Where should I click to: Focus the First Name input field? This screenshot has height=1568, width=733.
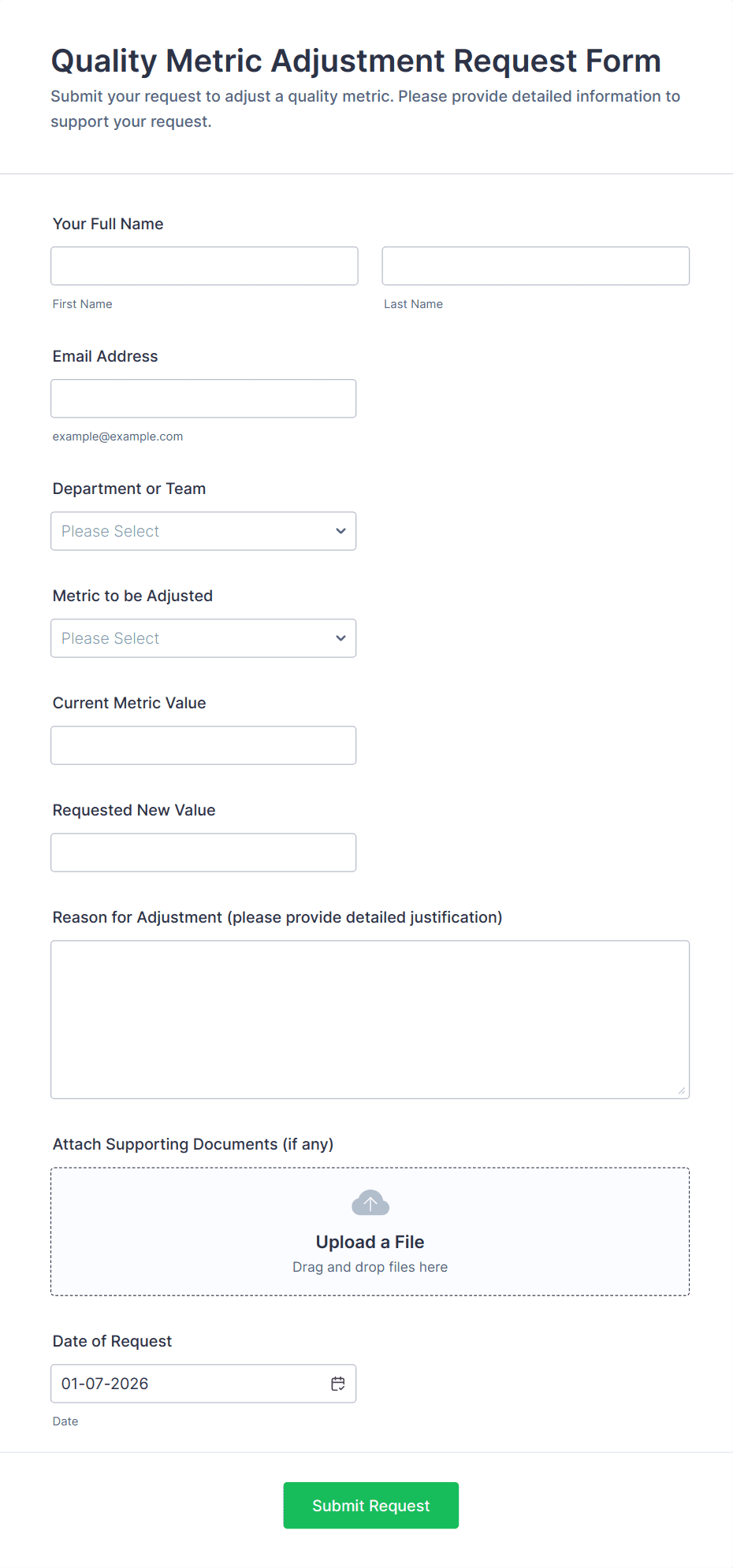click(204, 266)
